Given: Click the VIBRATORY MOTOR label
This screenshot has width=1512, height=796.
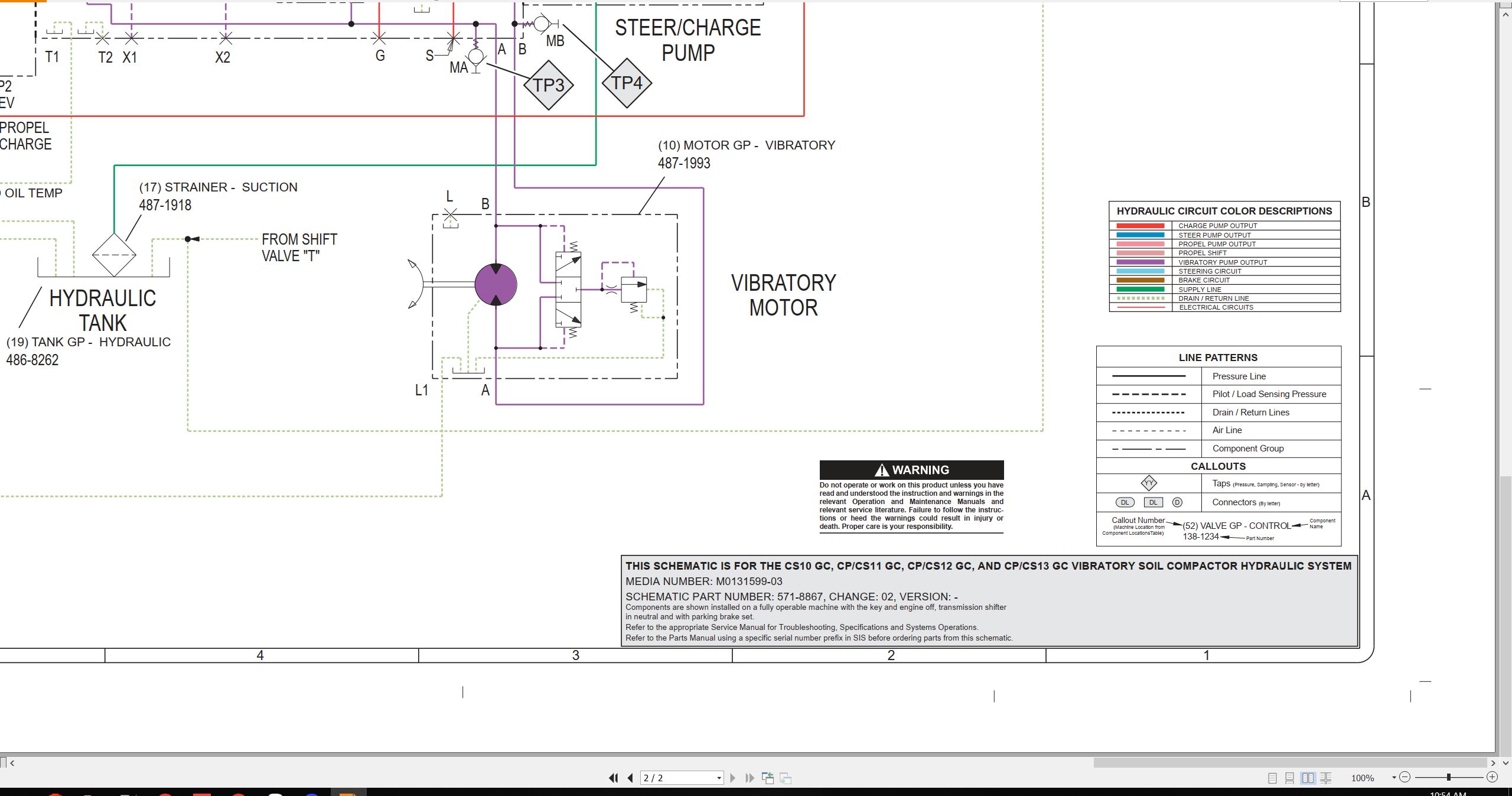Looking at the screenshot, I should pos(784,295).
